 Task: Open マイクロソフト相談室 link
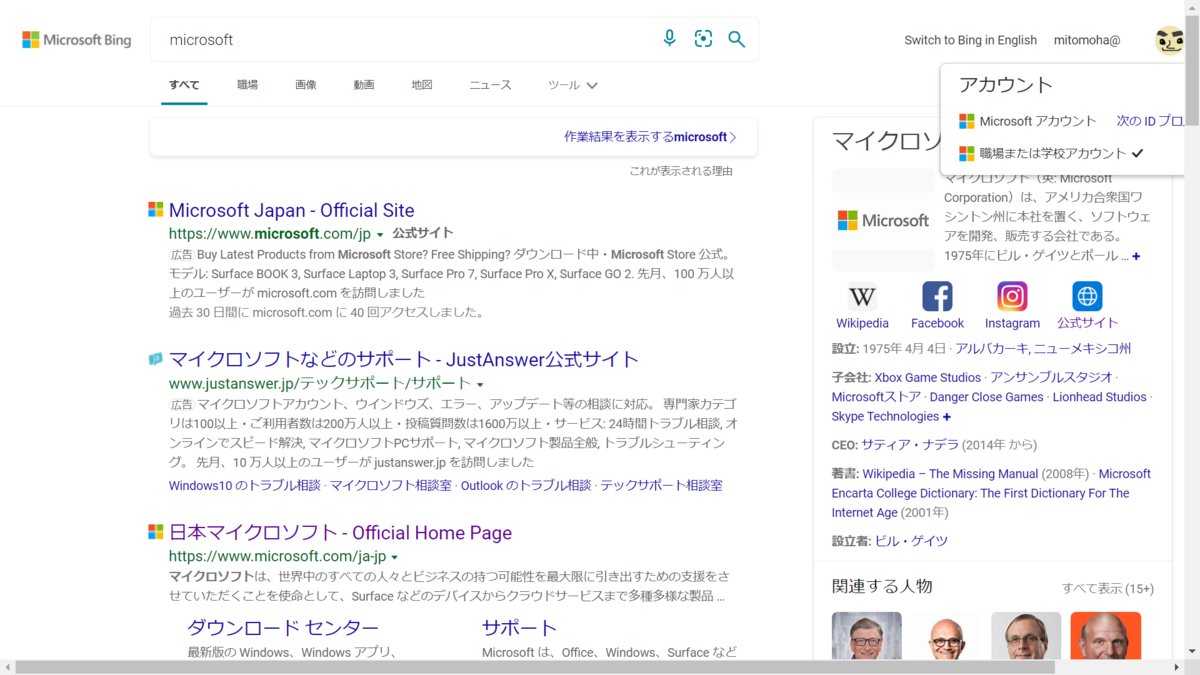click(391, 485)
